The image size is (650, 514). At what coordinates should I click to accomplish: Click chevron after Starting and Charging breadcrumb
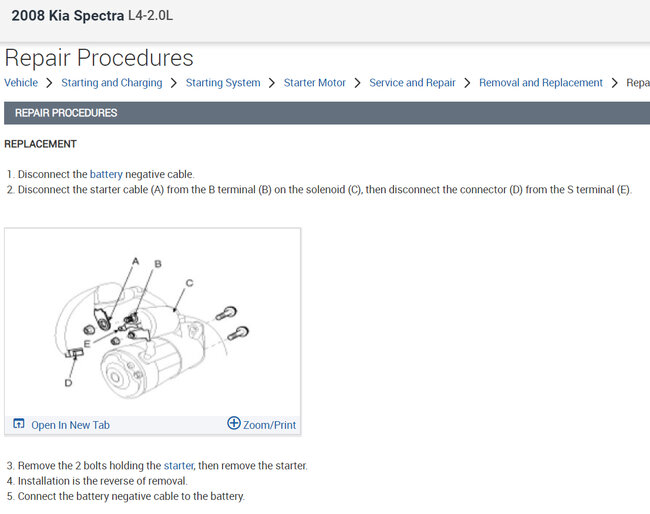tap(174, 83)
